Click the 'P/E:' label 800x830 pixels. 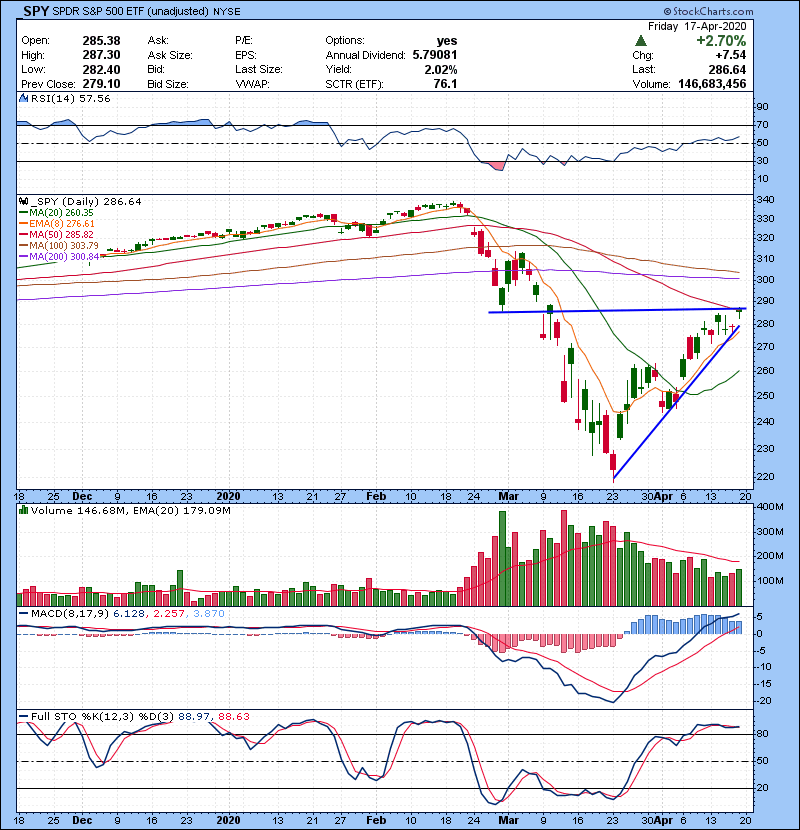(244, 41)
